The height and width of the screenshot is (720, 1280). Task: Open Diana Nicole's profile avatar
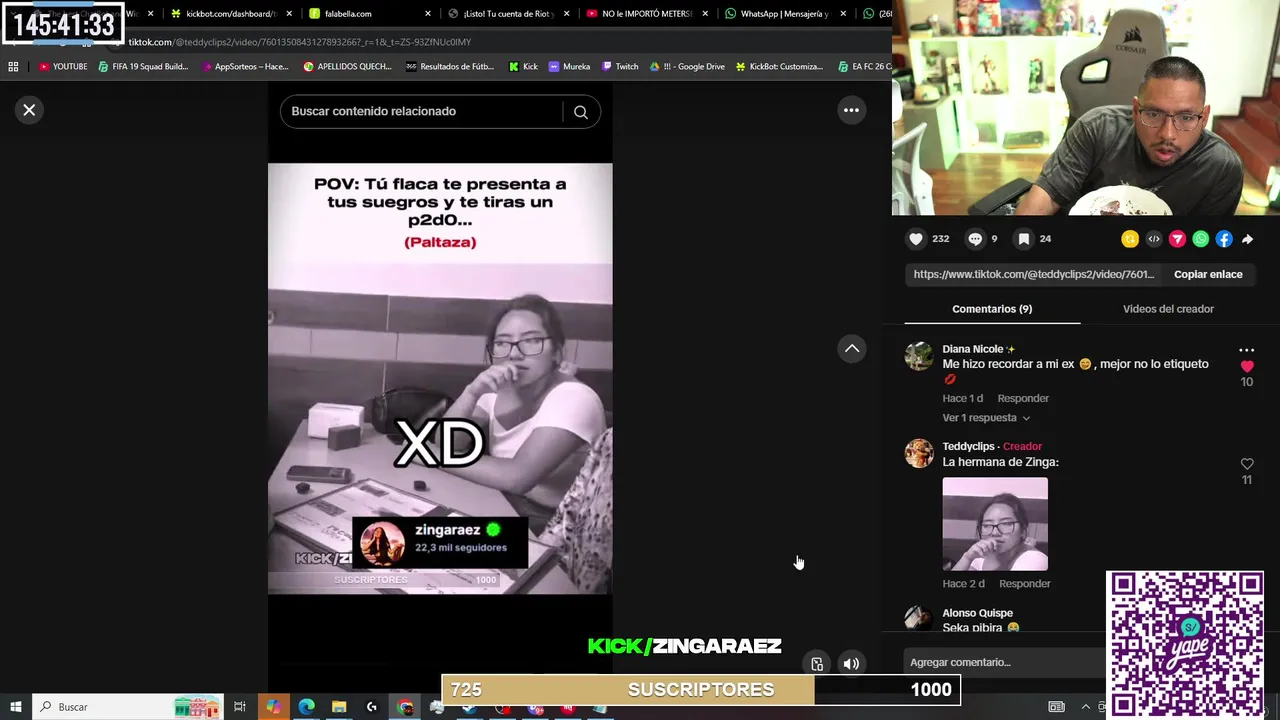point(919,356)
